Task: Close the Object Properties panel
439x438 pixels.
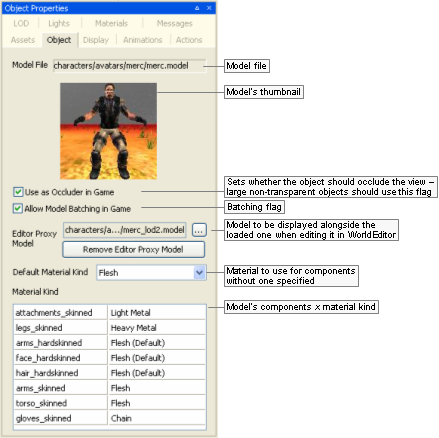Action: coord(209,8)
